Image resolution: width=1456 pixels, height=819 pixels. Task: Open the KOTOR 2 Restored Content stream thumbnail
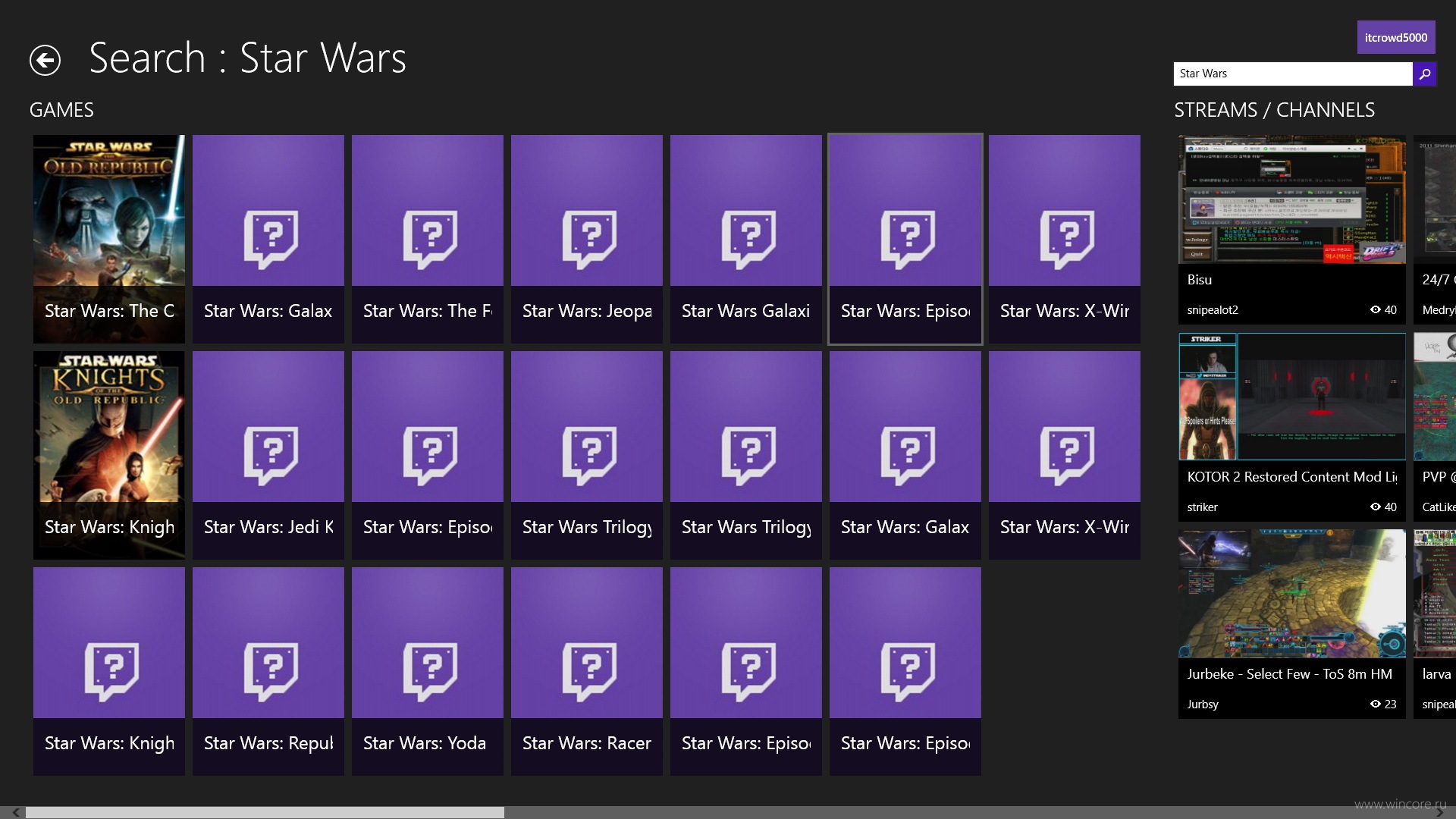point(1292,397)
